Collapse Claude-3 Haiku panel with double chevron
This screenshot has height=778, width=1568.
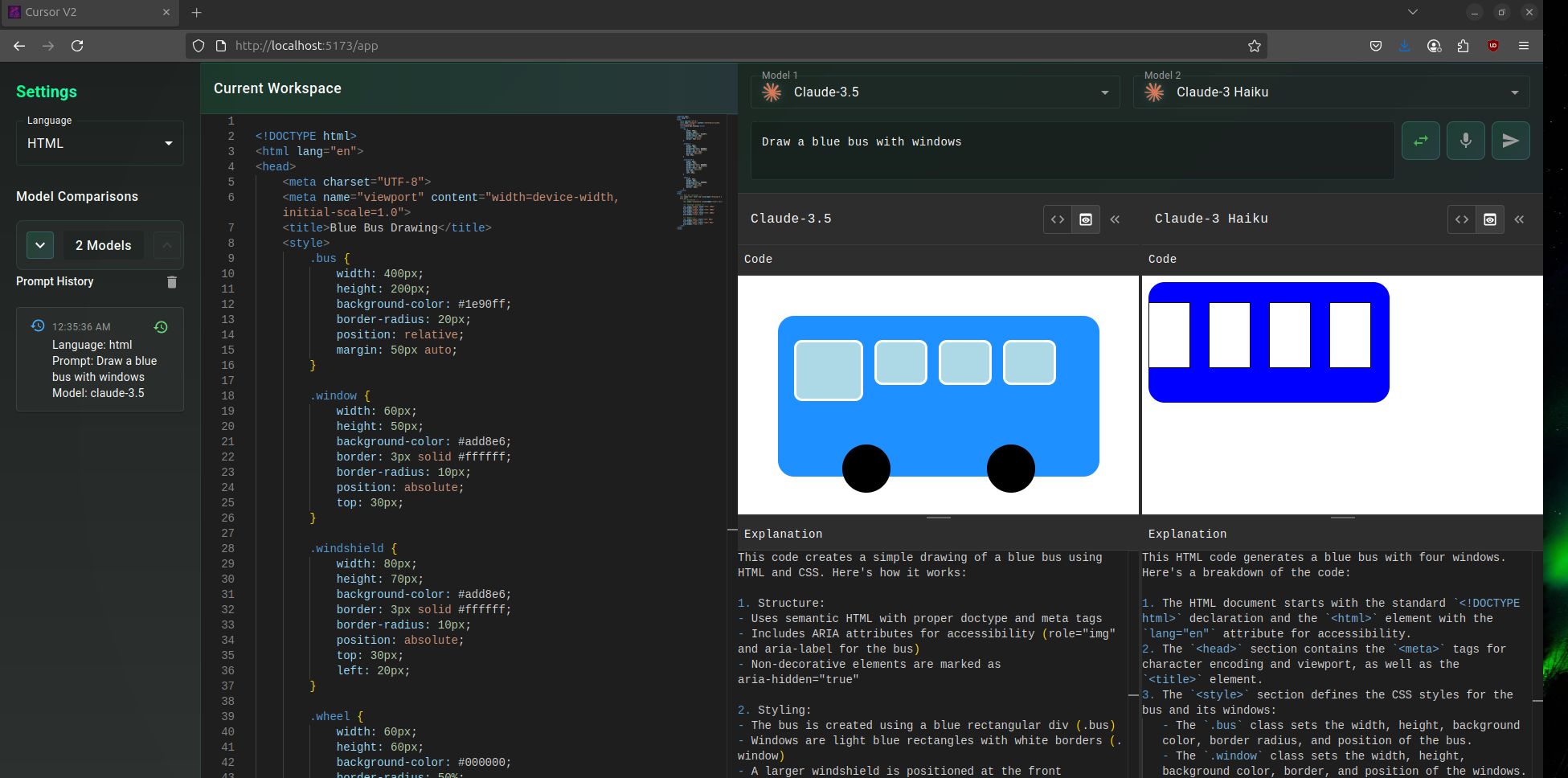pos(1519,219)
